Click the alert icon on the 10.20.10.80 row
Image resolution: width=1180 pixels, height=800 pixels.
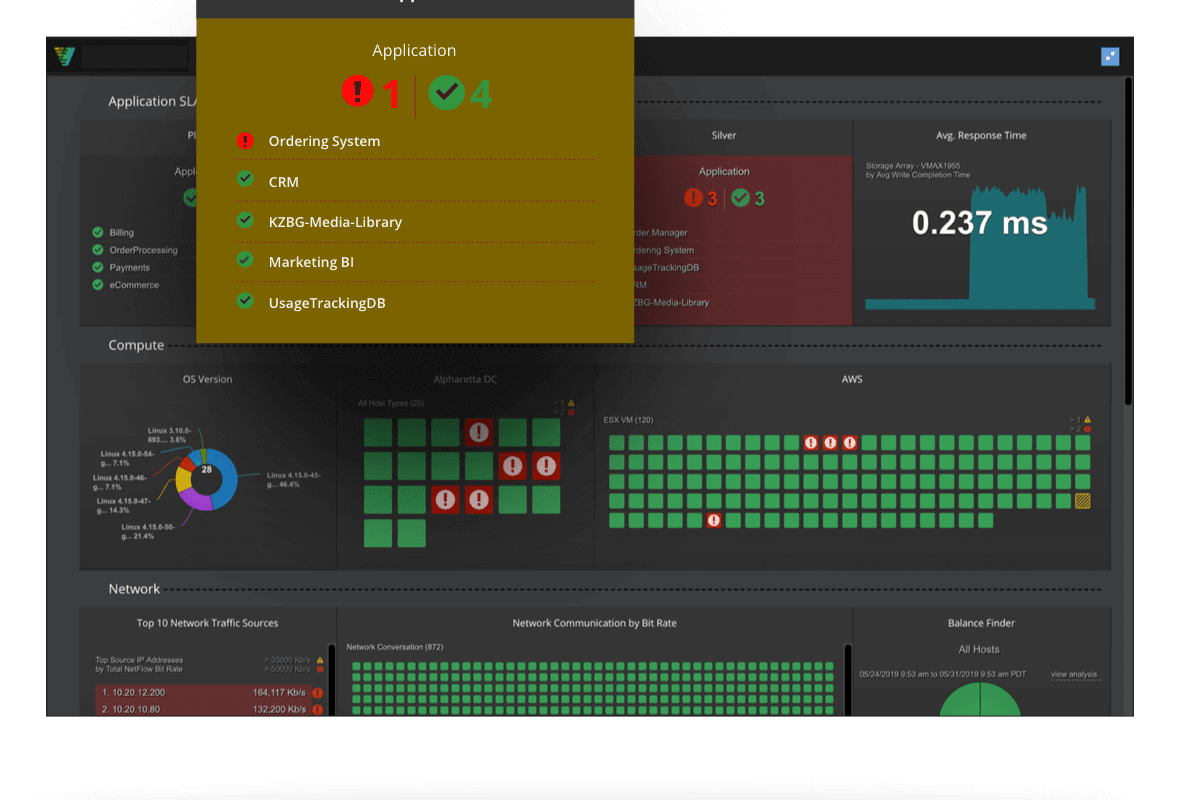[318, 709]
